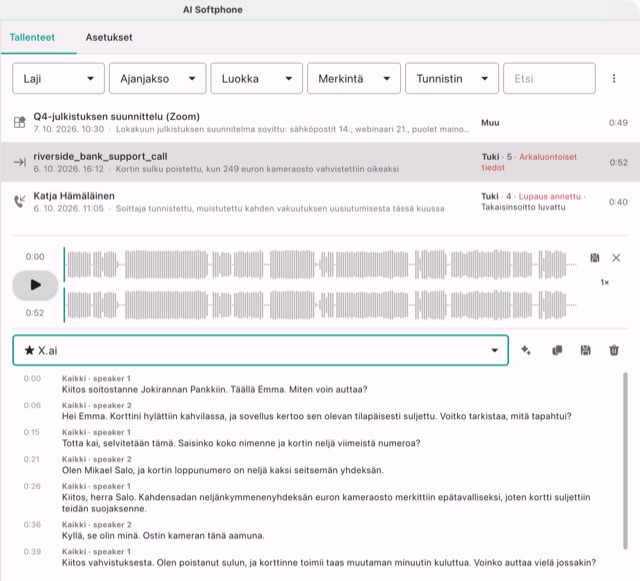Seek in the upper waveform track
This screenshot has width=640, height=581.
pos(321,265)
